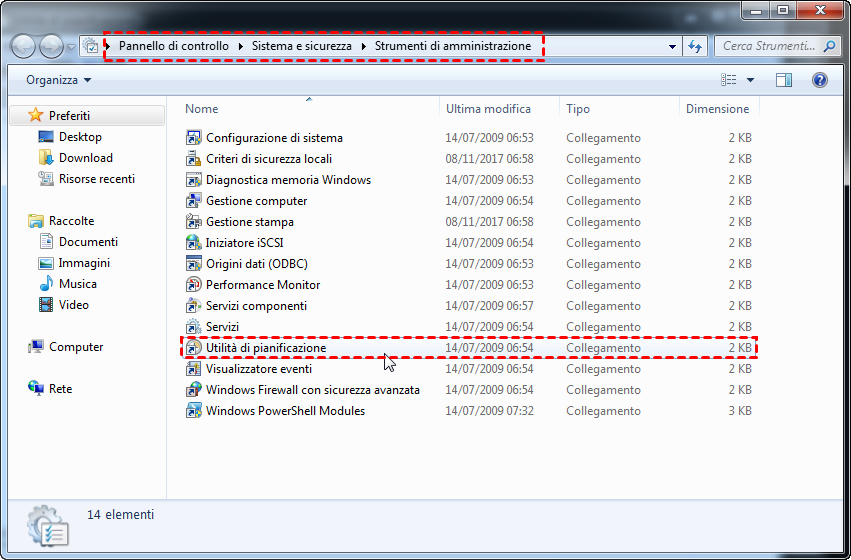Select Desktop in the navigation pane
Screen dimensions: 851x560
coord(80,137)
